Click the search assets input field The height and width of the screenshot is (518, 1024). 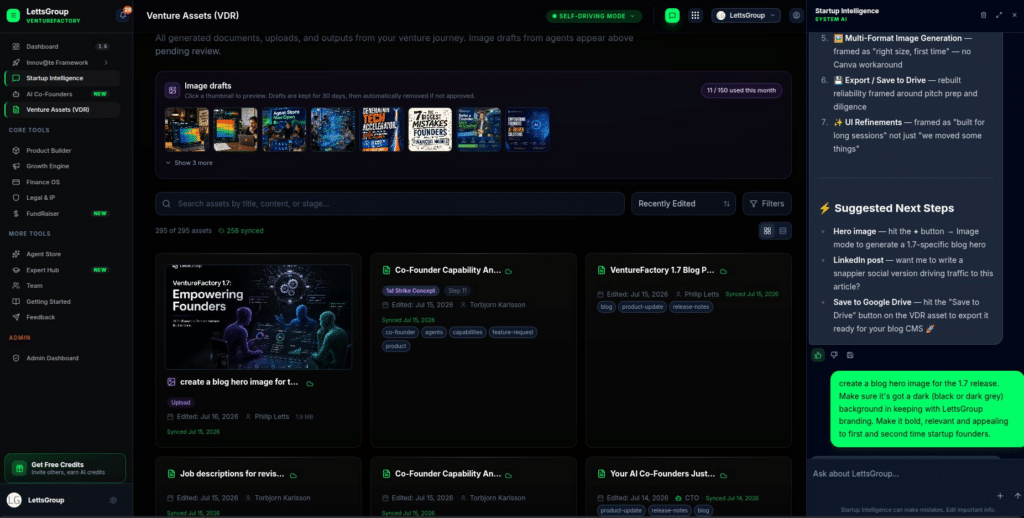[x=390, y=204]
